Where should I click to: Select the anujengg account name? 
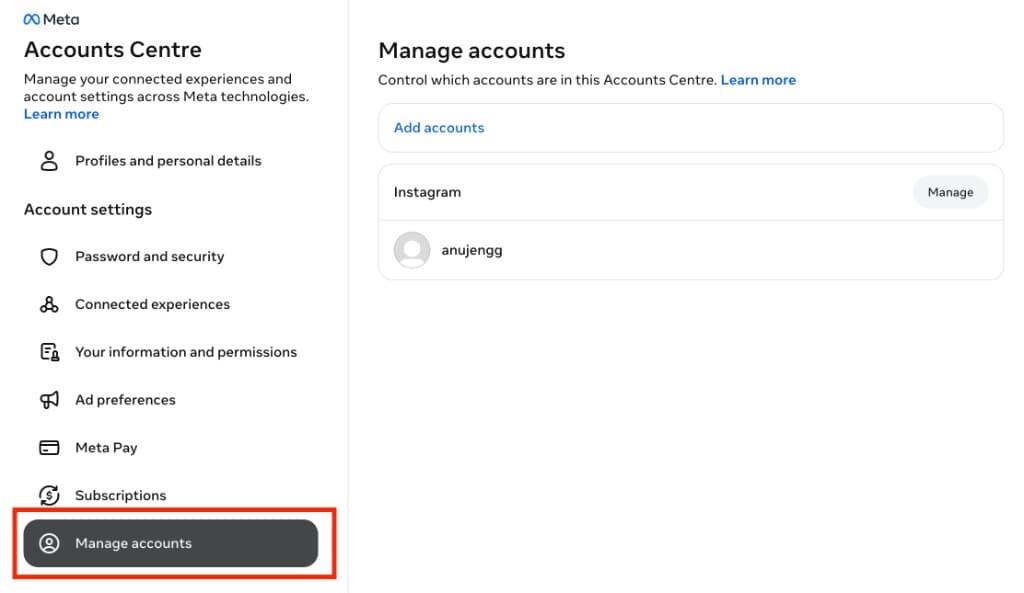coord(472,250)
